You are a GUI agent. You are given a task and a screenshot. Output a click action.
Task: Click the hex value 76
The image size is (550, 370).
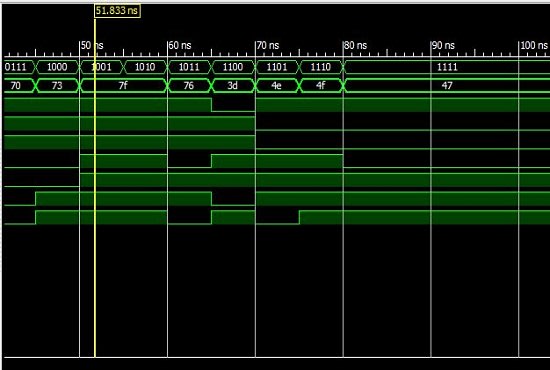pos(189,86)
